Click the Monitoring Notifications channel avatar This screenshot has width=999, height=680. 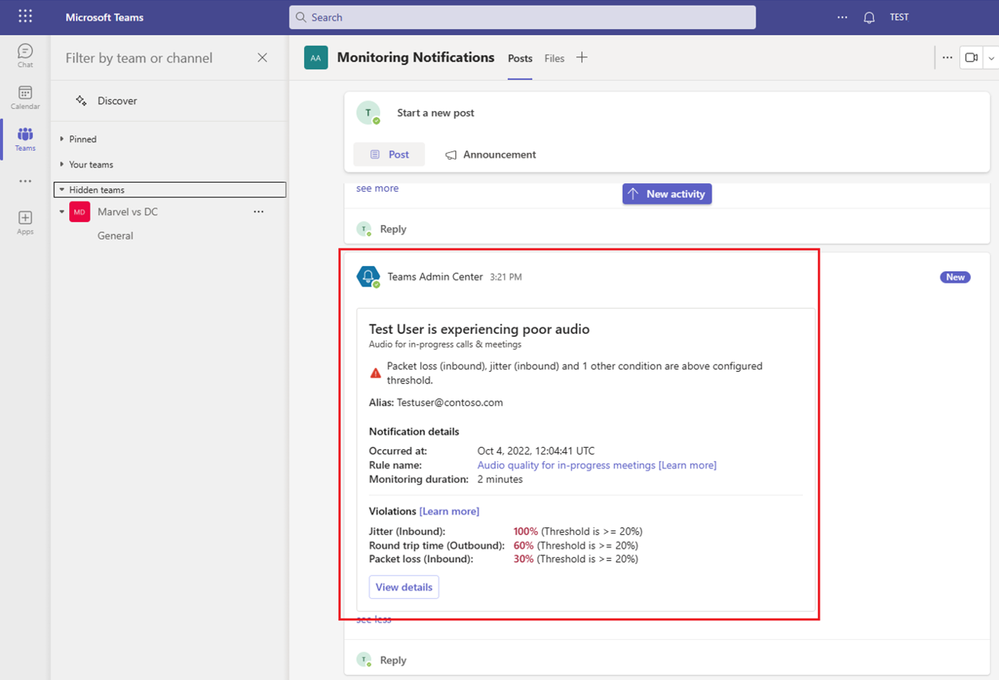click(x=315, y=57)
